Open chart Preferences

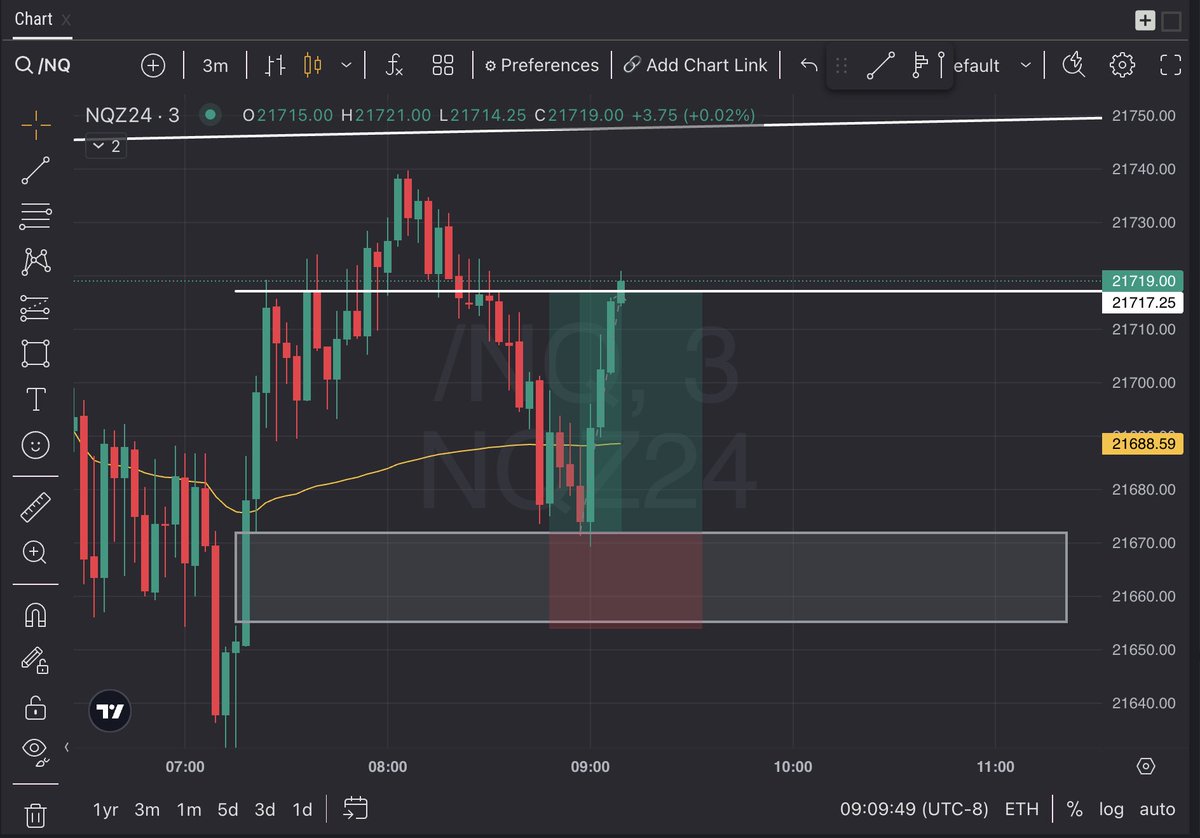point(541,65)
